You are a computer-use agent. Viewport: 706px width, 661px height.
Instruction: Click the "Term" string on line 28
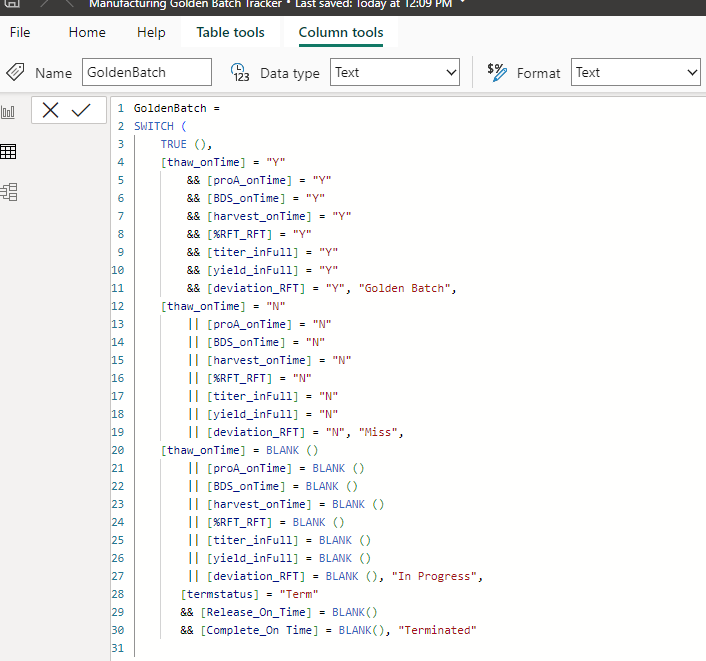(299, 594)
